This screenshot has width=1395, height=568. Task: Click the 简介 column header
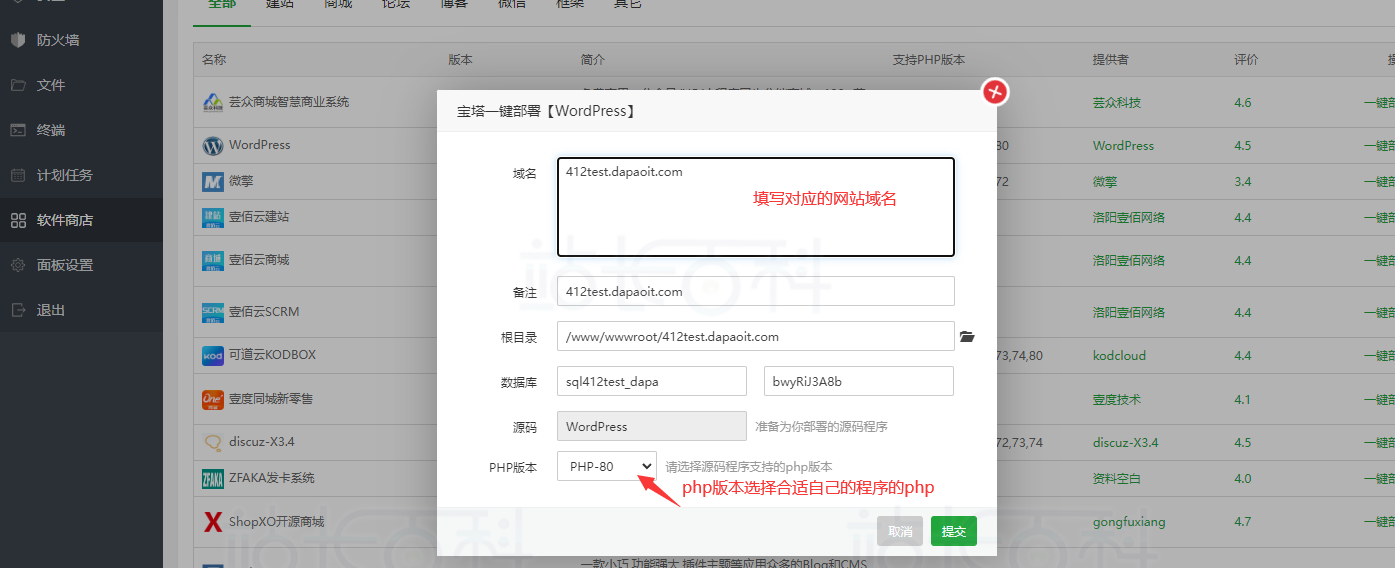pos(593,60)
